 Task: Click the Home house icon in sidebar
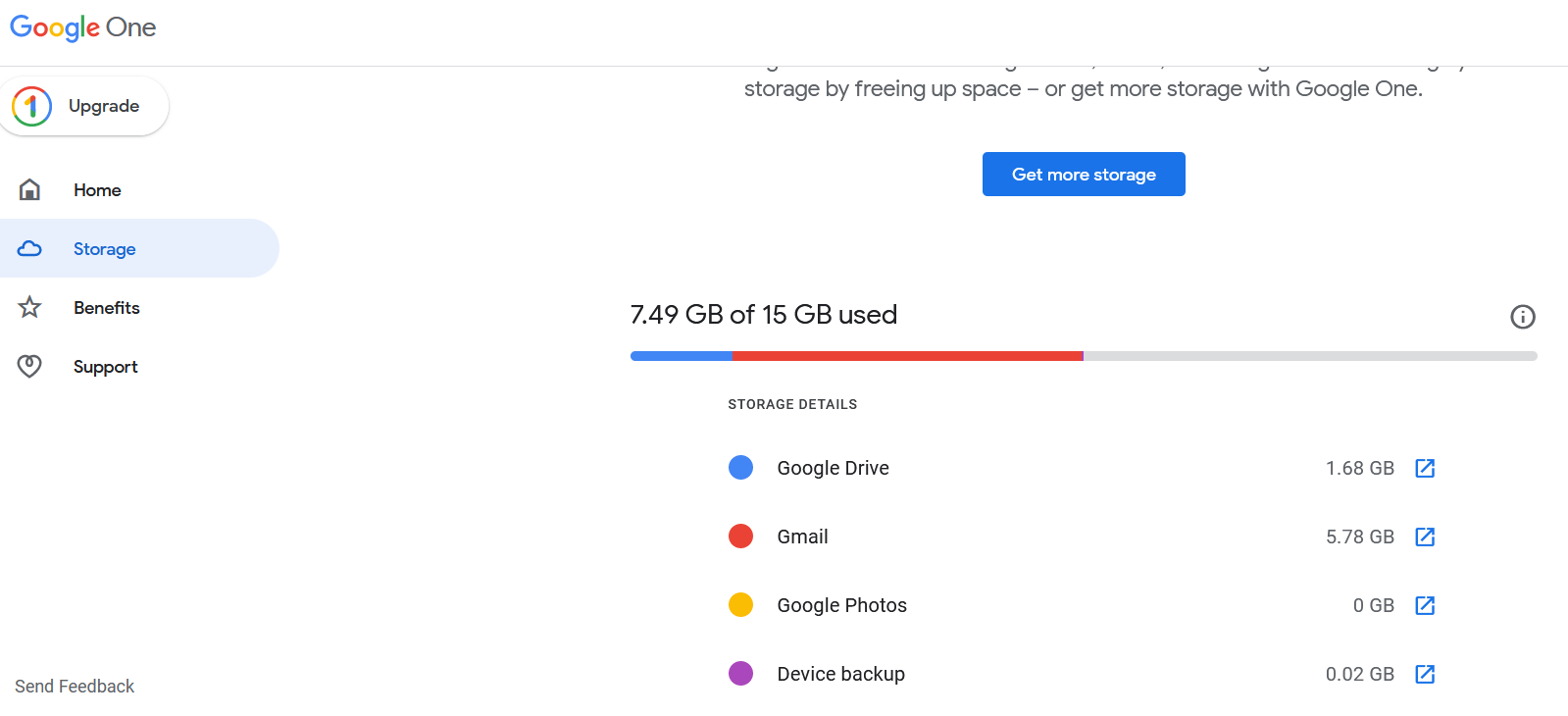30,189
